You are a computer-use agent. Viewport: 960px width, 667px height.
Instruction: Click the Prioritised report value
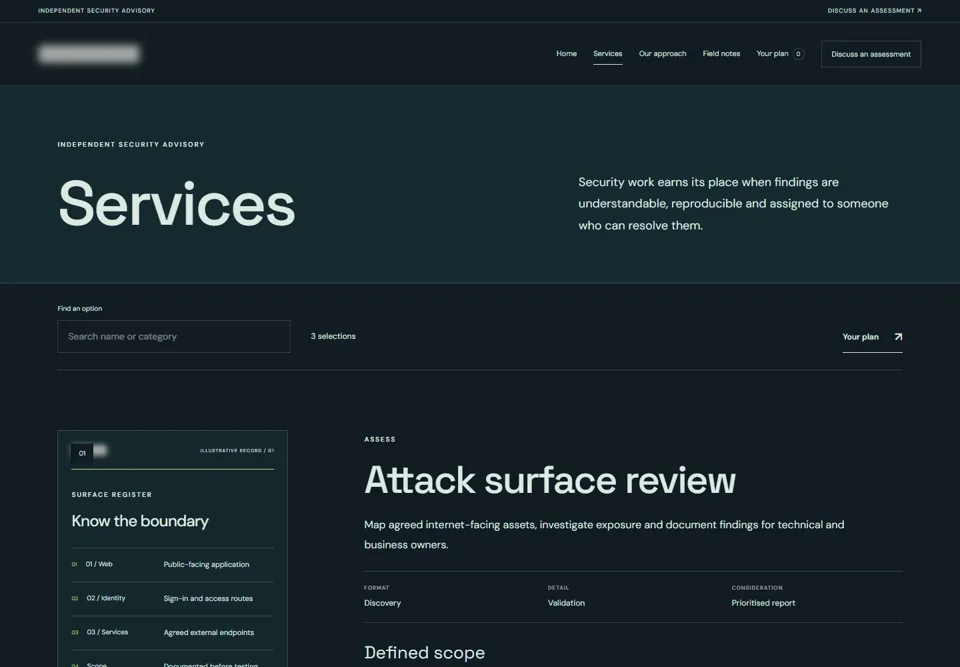click(x=763, y=603)
